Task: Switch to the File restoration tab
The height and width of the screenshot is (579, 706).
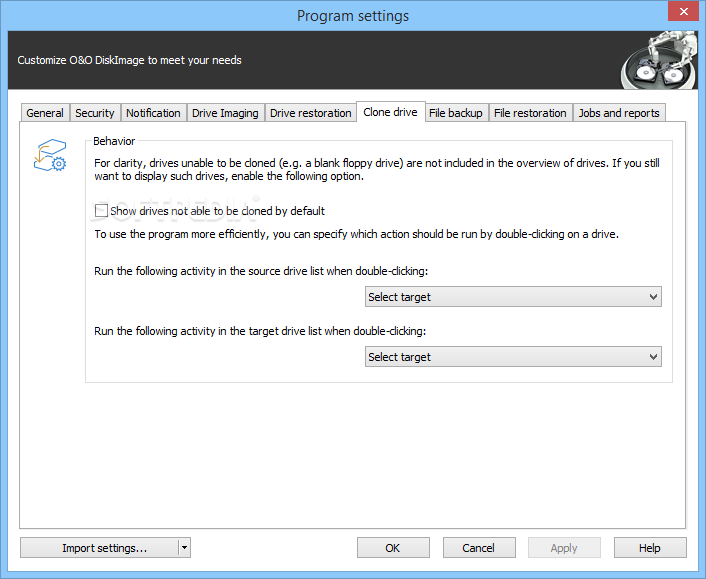Action: (x=530, y=113)
